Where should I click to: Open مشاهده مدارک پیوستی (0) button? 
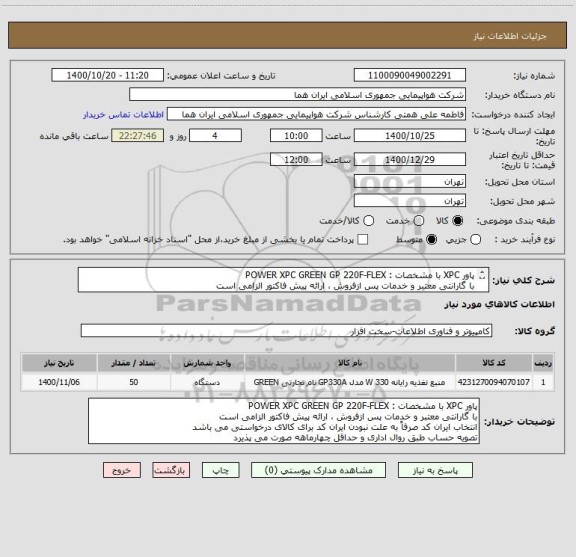(318, 470)
